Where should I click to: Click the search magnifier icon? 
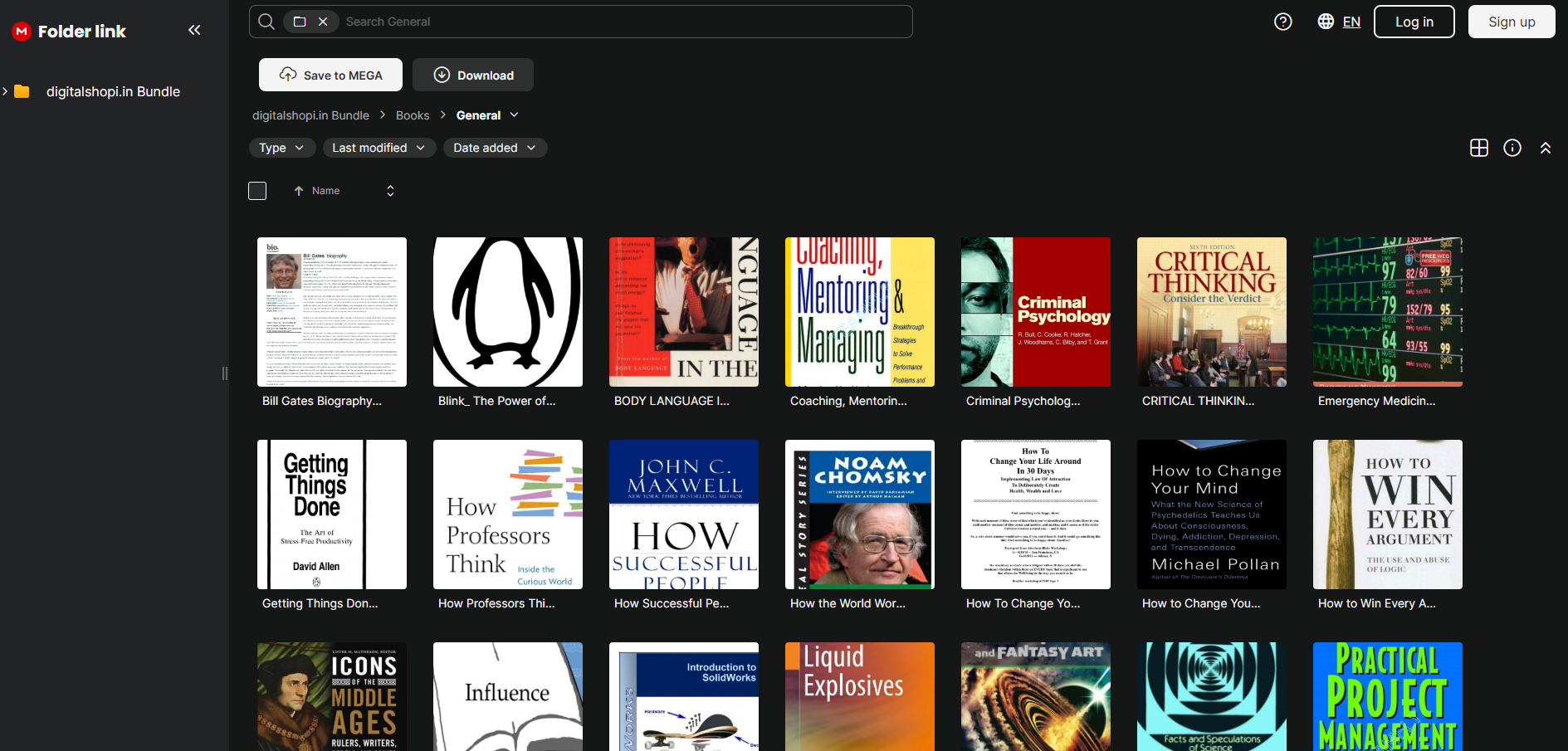266,22
